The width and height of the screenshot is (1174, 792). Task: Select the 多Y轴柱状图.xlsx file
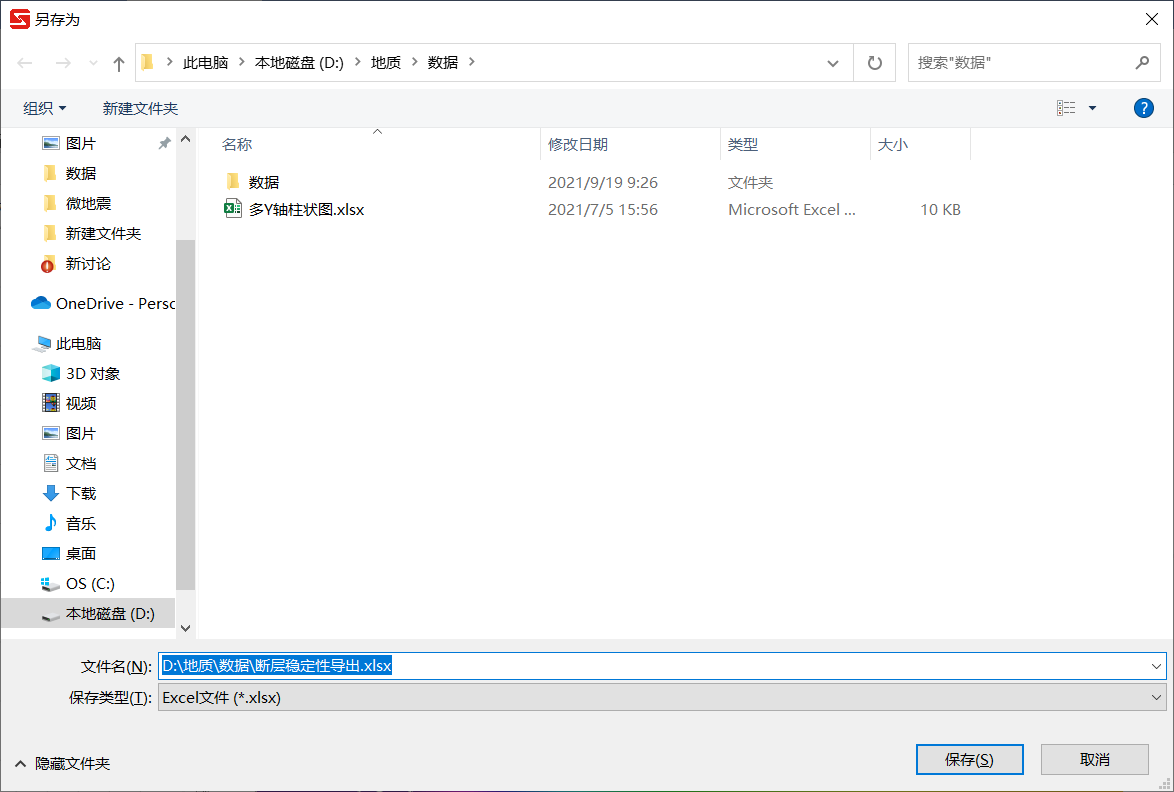[x=306, y=210]
